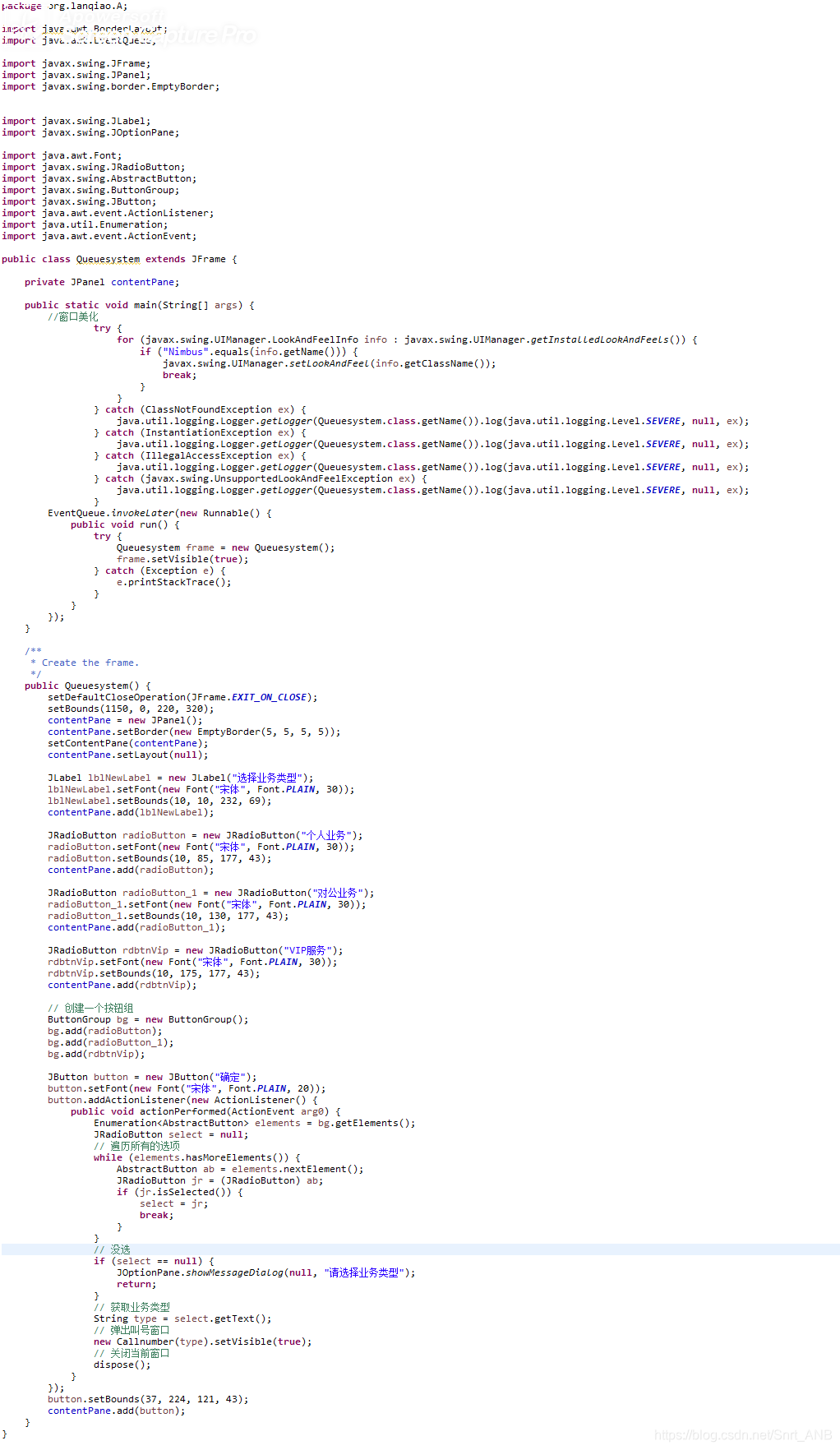
Task: Click the '// 创建一个按钮组' comment
Action: point(90,1008)
